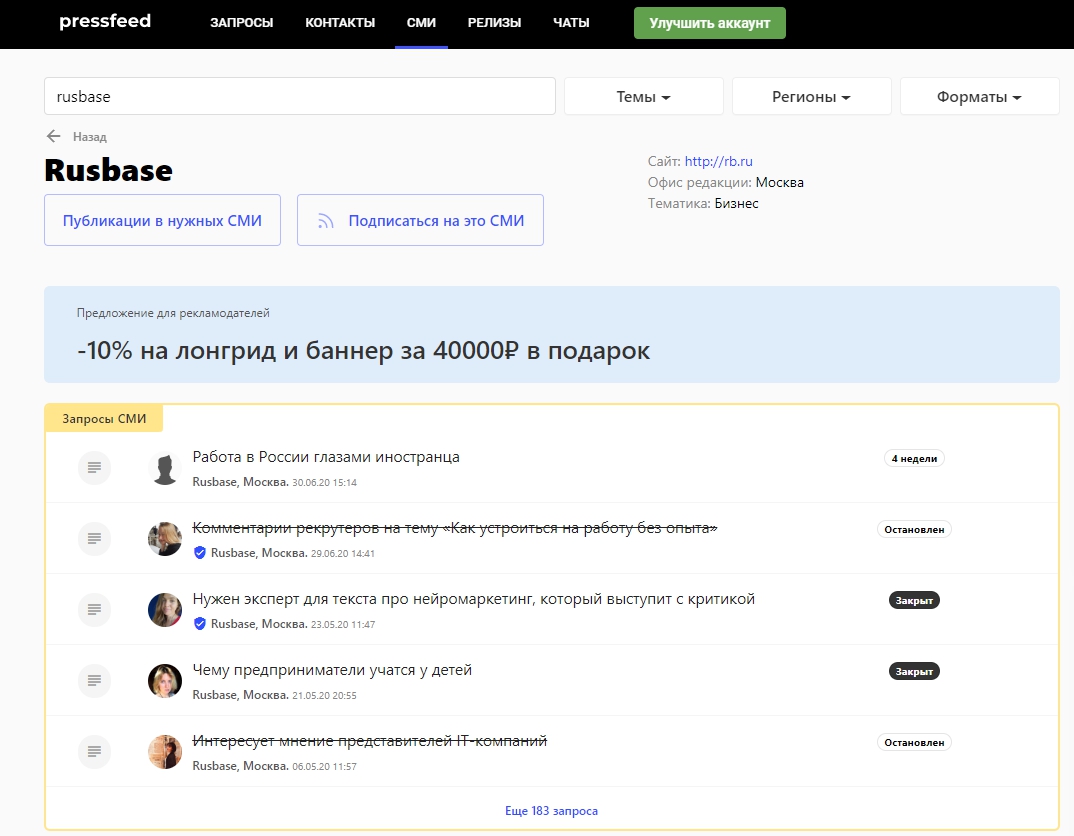Click the silhouette avatar for «Работа в России»

click(164, 468)
